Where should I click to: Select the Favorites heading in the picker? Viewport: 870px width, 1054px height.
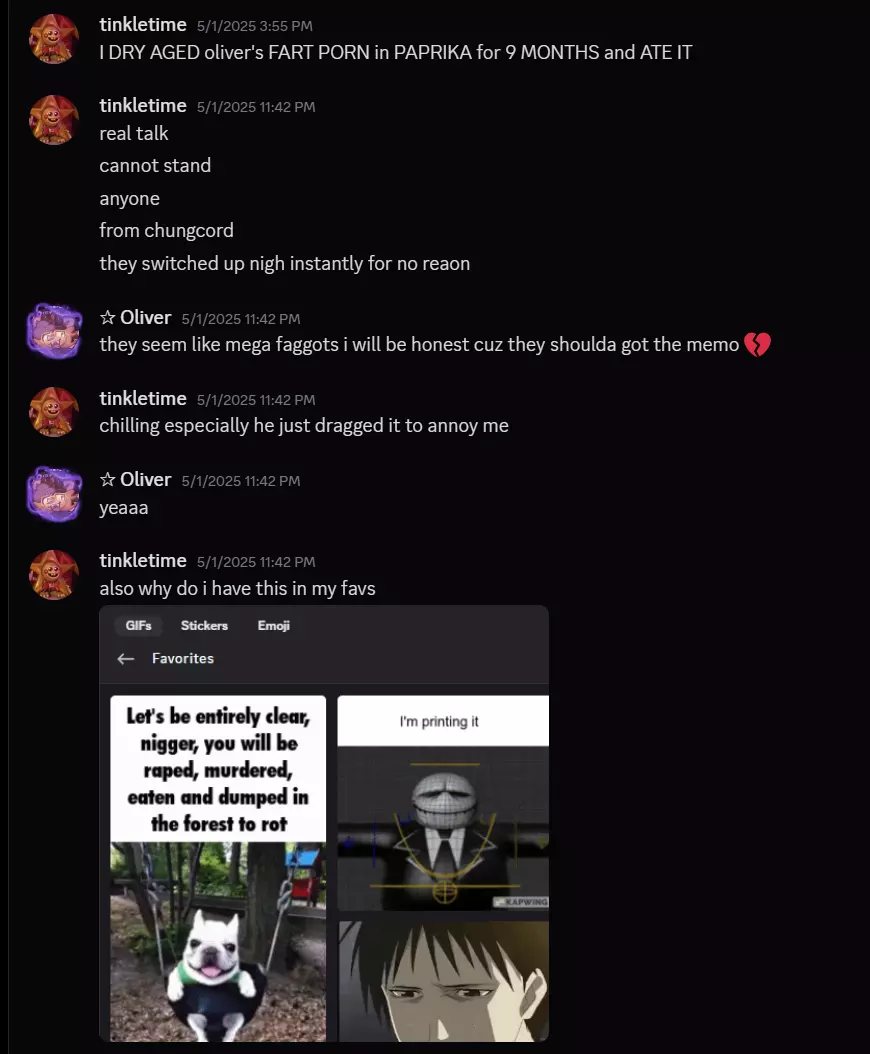click(183, 659)
